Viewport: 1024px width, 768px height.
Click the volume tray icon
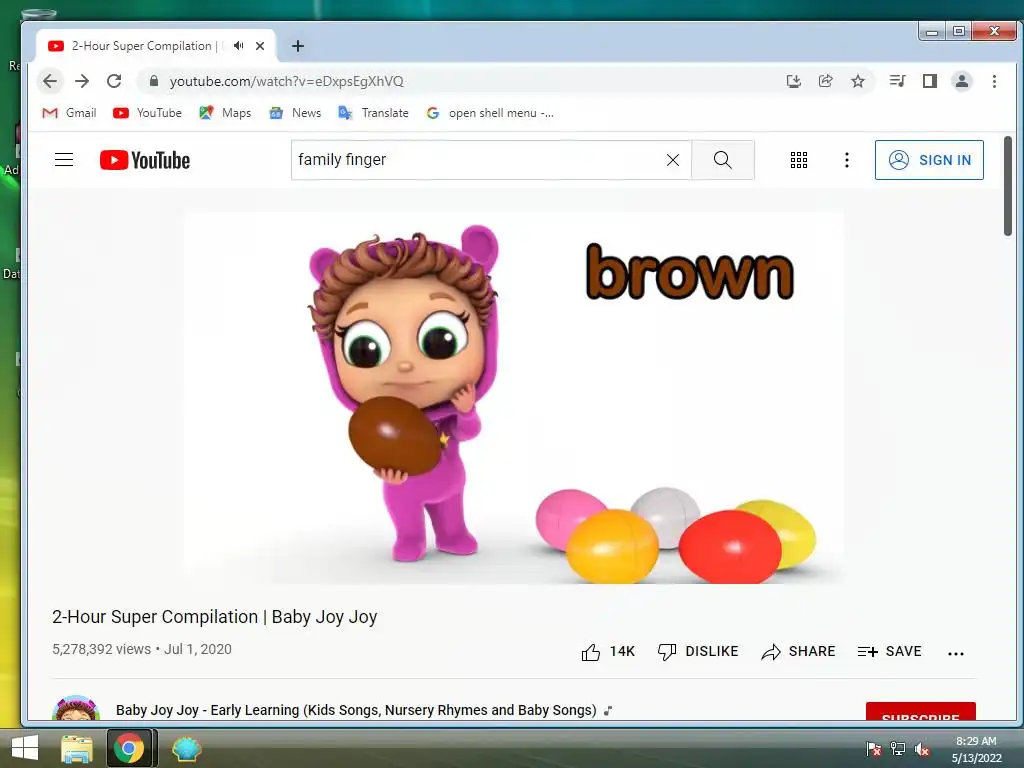[x=922, y=749]
